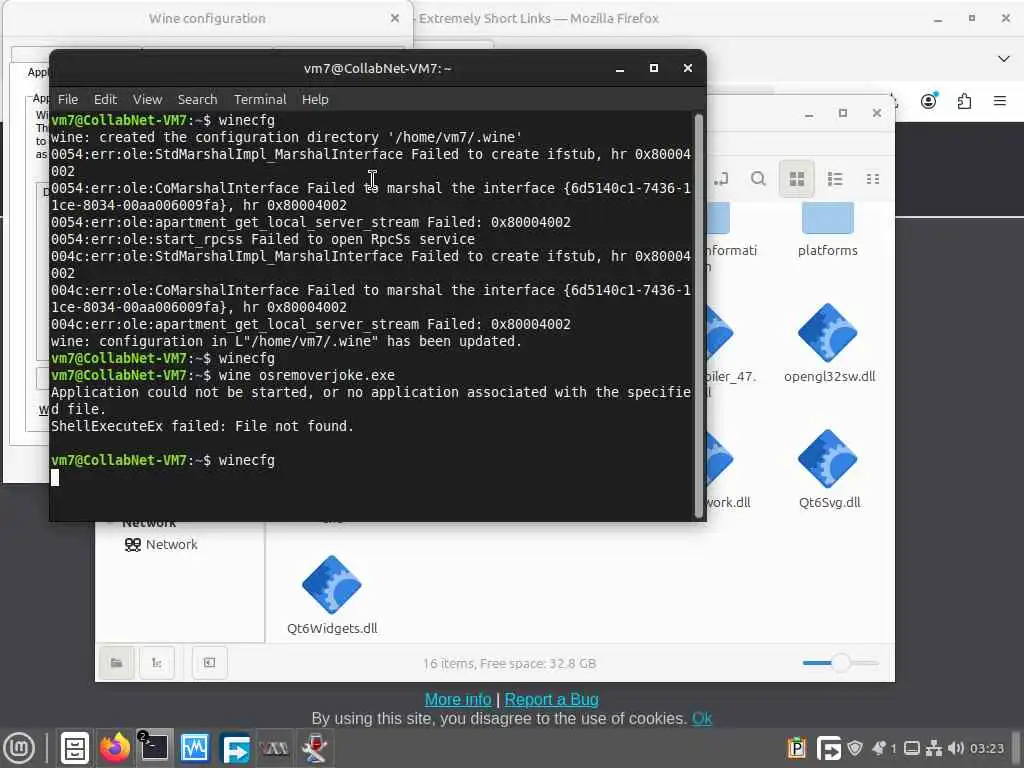Viewport: 1024px width, 768px height.
Task: Switch file manager to list view
Action: point(835,178)
